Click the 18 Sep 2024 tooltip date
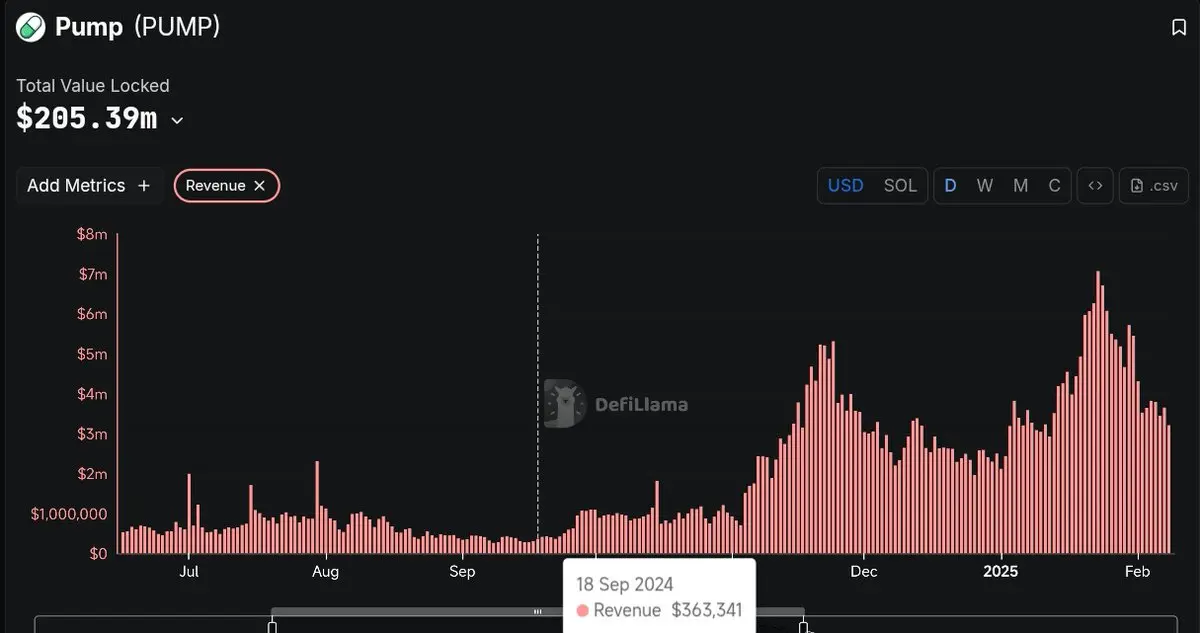 [x=624, y=585]
